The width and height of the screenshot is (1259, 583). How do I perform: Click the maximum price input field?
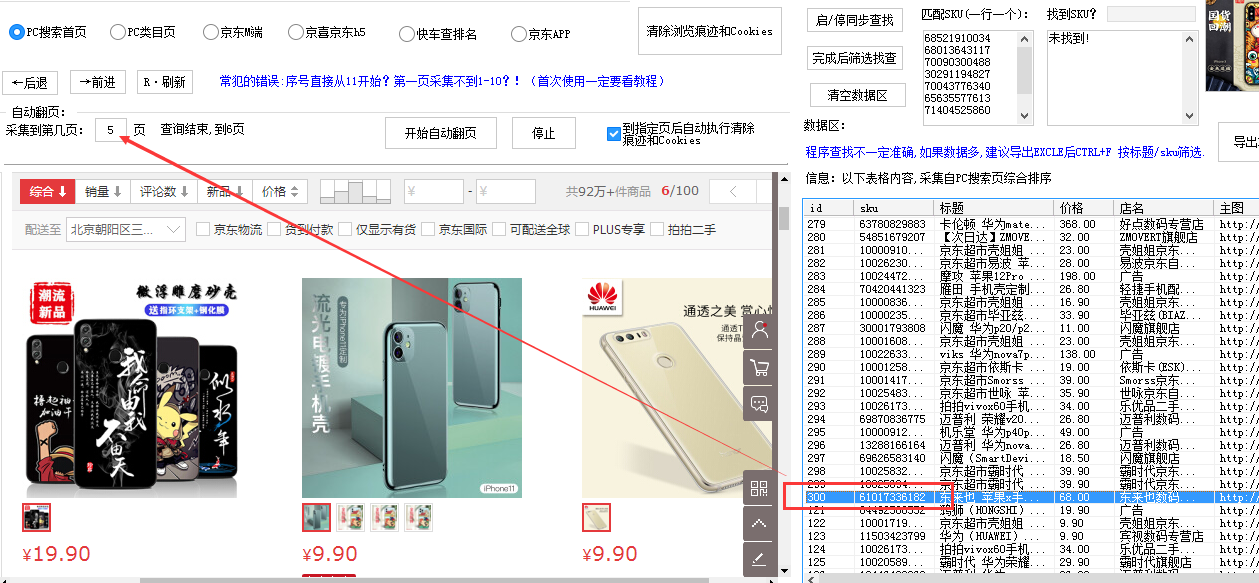coord(506,192)
